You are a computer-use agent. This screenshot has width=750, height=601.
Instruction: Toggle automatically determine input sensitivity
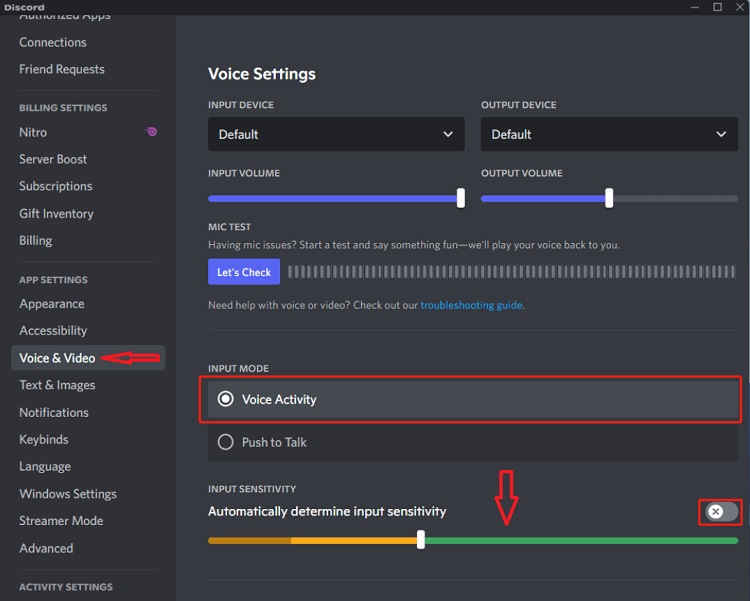click(721, 512)
